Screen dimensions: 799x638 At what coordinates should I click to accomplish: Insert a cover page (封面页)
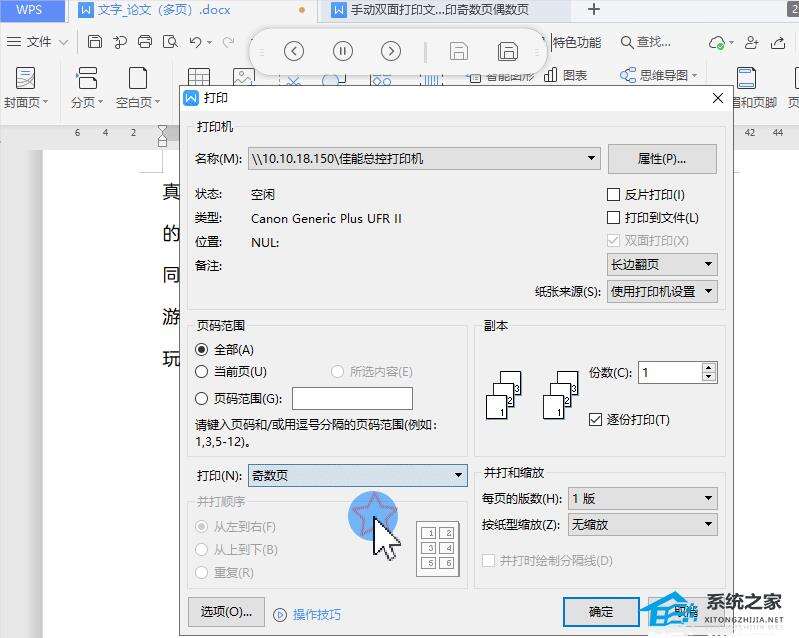tap(25, 88)
